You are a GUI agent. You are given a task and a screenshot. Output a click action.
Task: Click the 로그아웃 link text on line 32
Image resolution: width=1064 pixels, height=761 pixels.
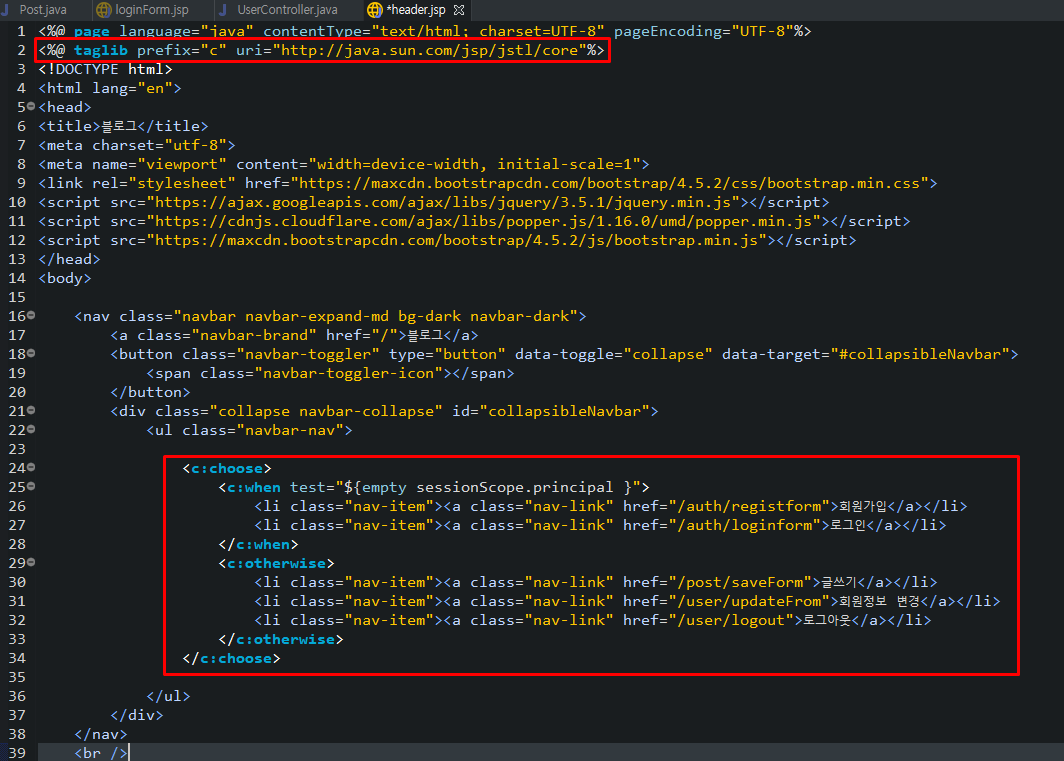pos(826,620)
